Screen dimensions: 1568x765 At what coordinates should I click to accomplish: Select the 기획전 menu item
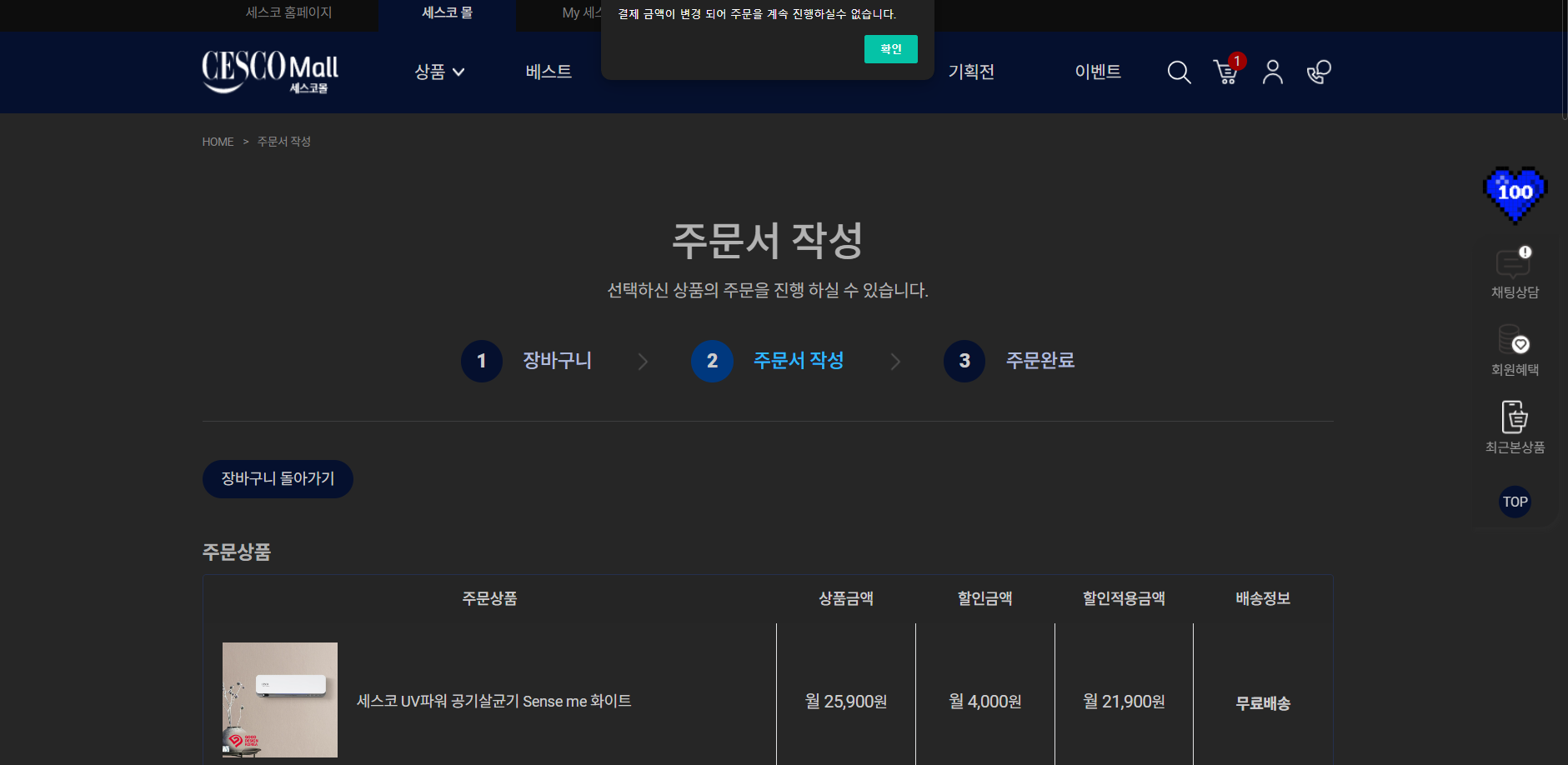coord(971,72)
